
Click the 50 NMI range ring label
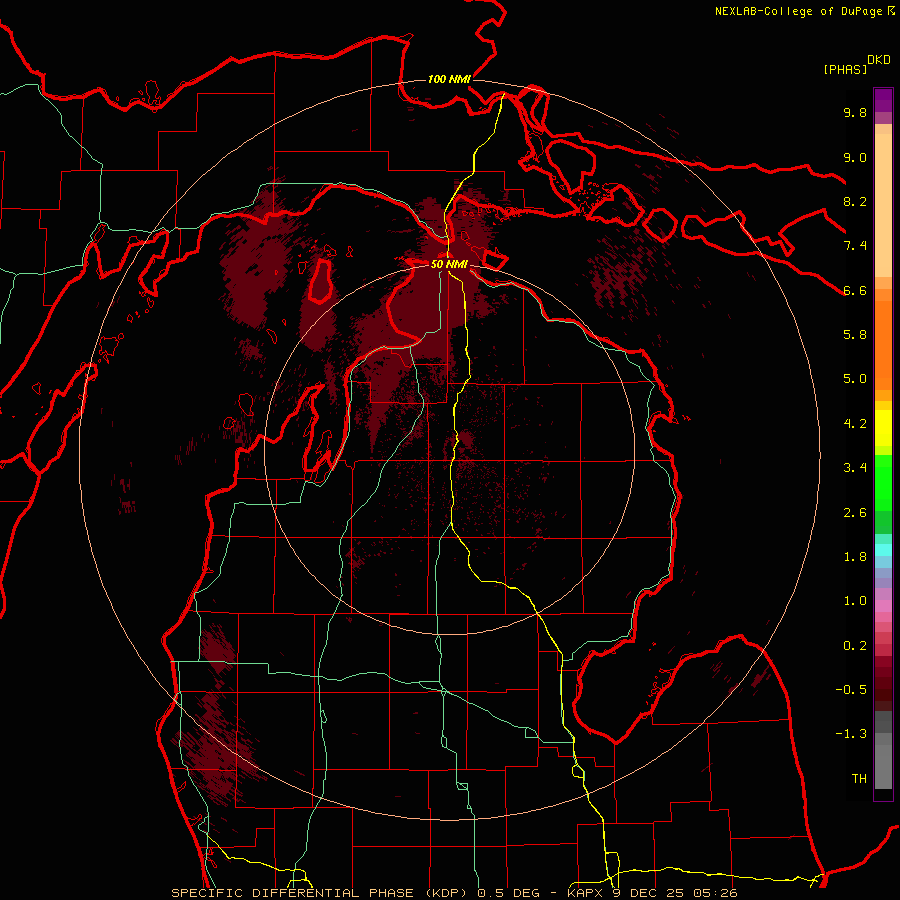(449, 264)
